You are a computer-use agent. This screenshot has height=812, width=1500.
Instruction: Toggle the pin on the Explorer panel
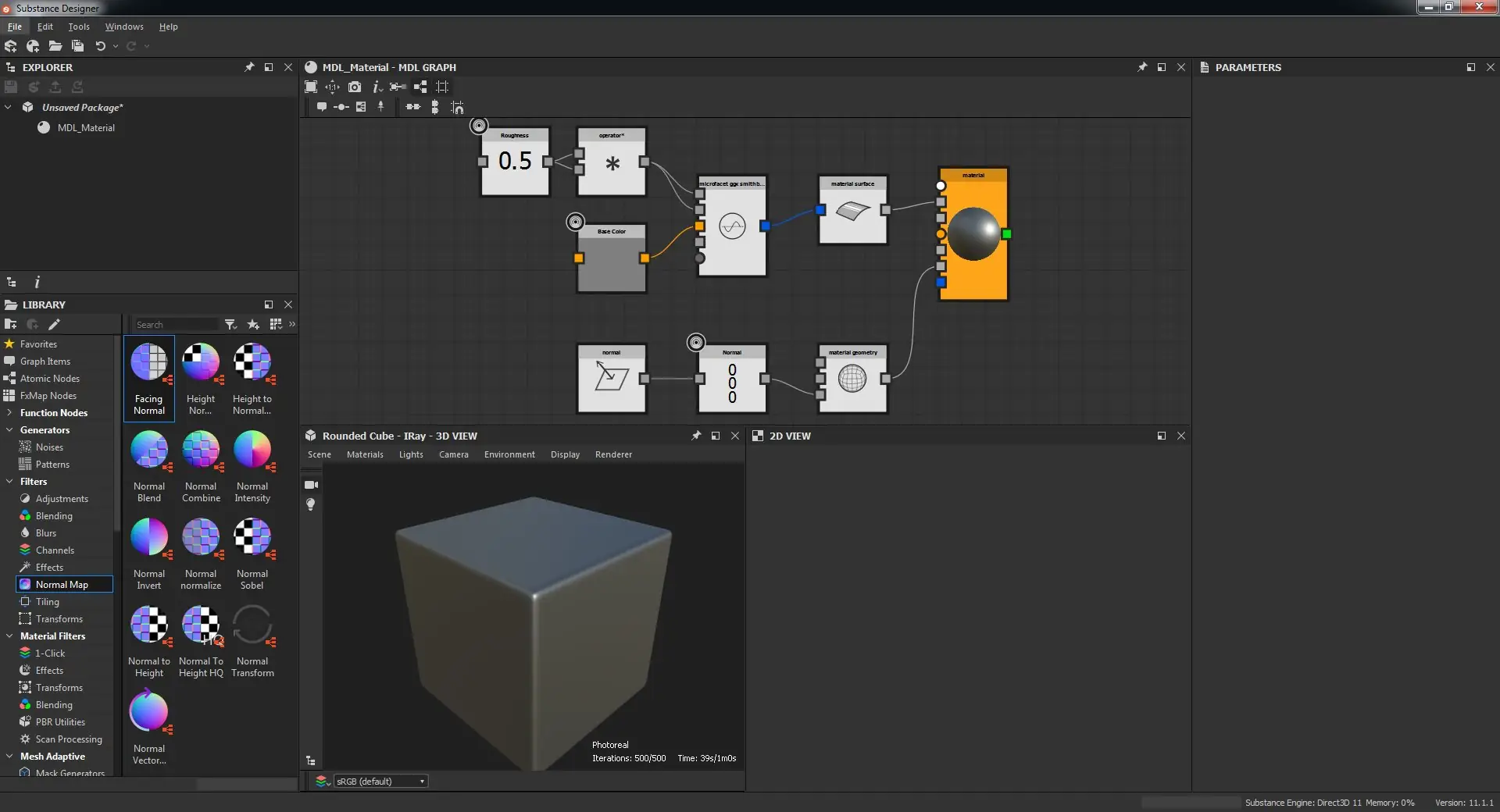click(x=249, y=67)
